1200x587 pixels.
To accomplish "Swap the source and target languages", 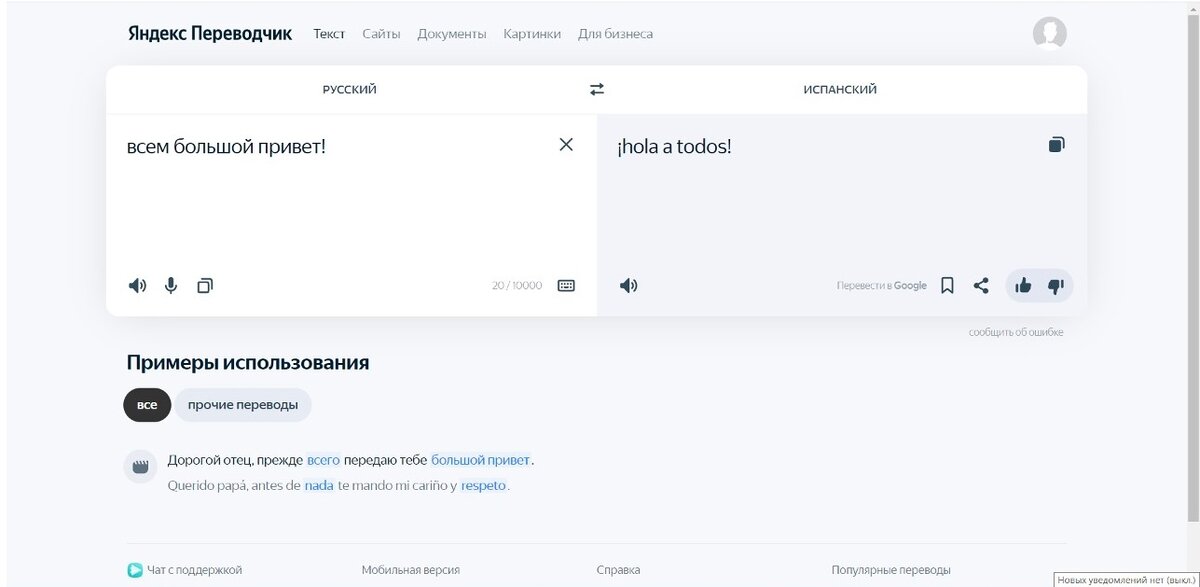I will point(597,89).
